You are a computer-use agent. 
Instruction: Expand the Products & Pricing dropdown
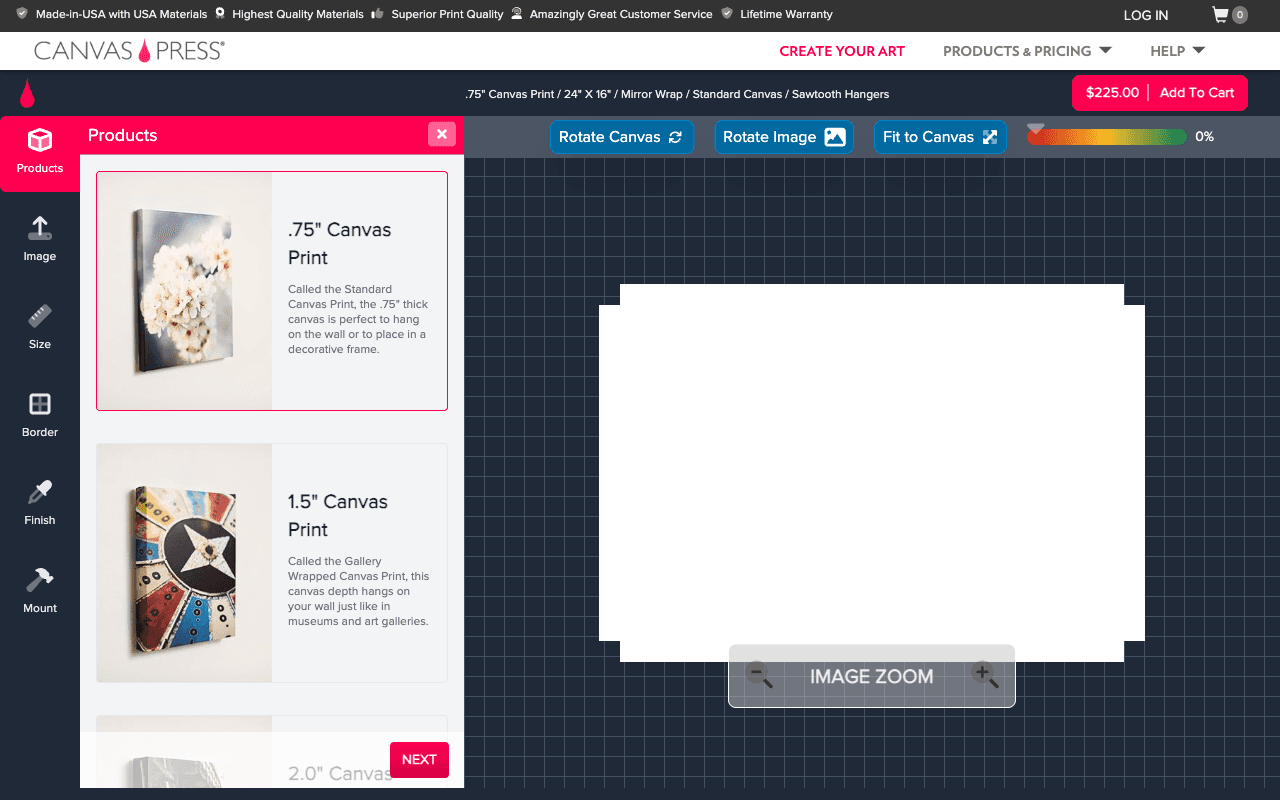[x=1027, y=51]
